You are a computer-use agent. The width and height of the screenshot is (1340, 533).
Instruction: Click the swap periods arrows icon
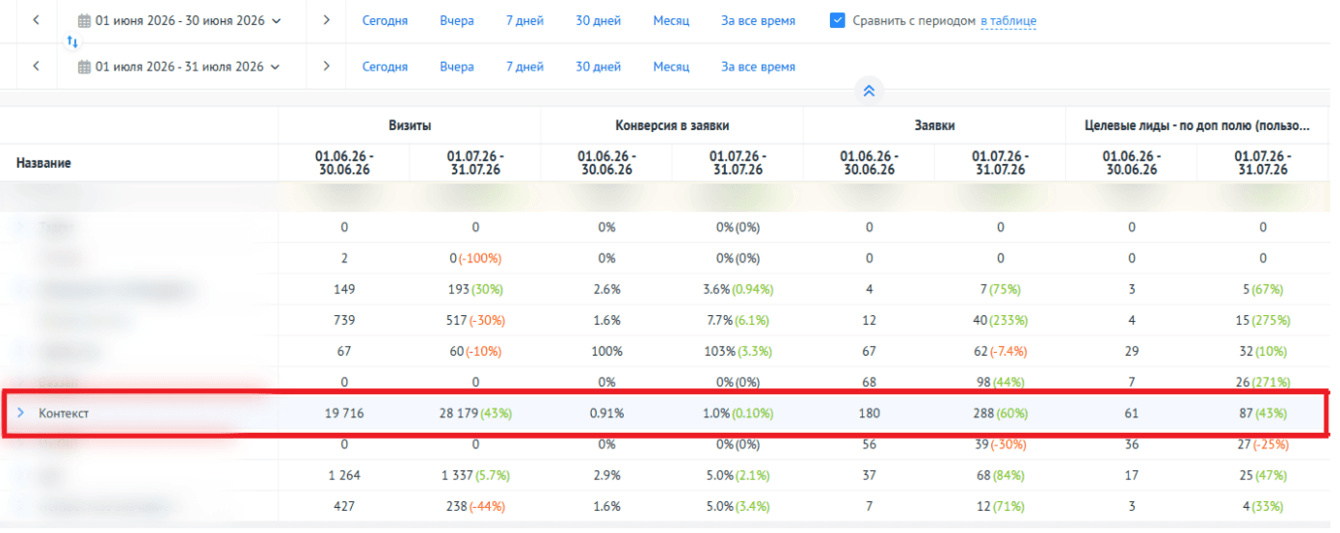click(72, 42)
